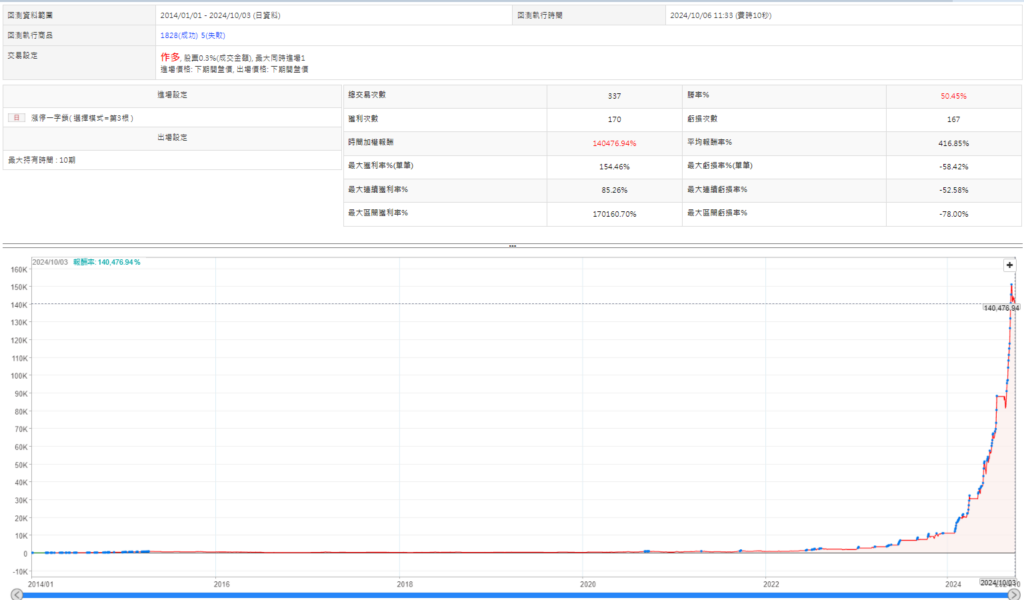This screenshot has height=600, width=1024.
Task: Click the panel splitter handle above the chart
Action: tap(512, 246)
